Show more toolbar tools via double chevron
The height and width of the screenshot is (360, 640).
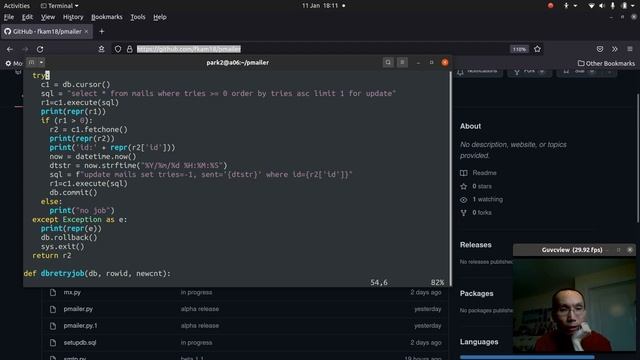[x=615, y=49]
